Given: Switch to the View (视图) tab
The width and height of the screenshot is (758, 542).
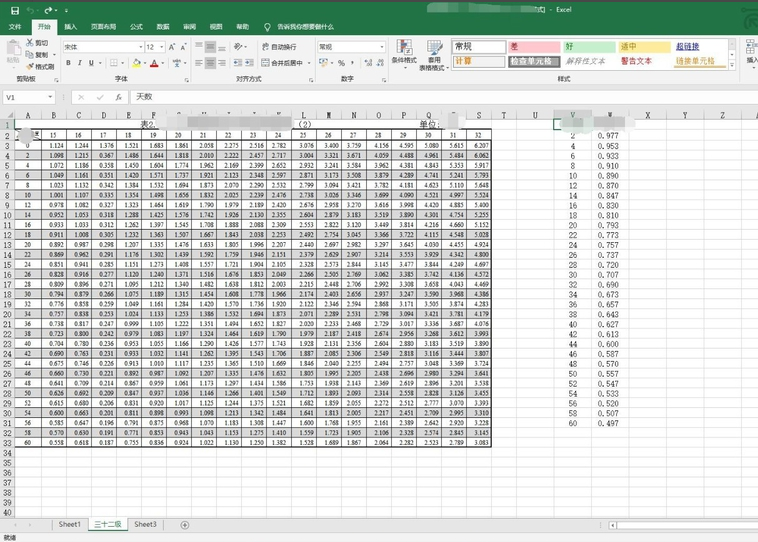Looking at the screenshot, I should (x=216, y=27).
